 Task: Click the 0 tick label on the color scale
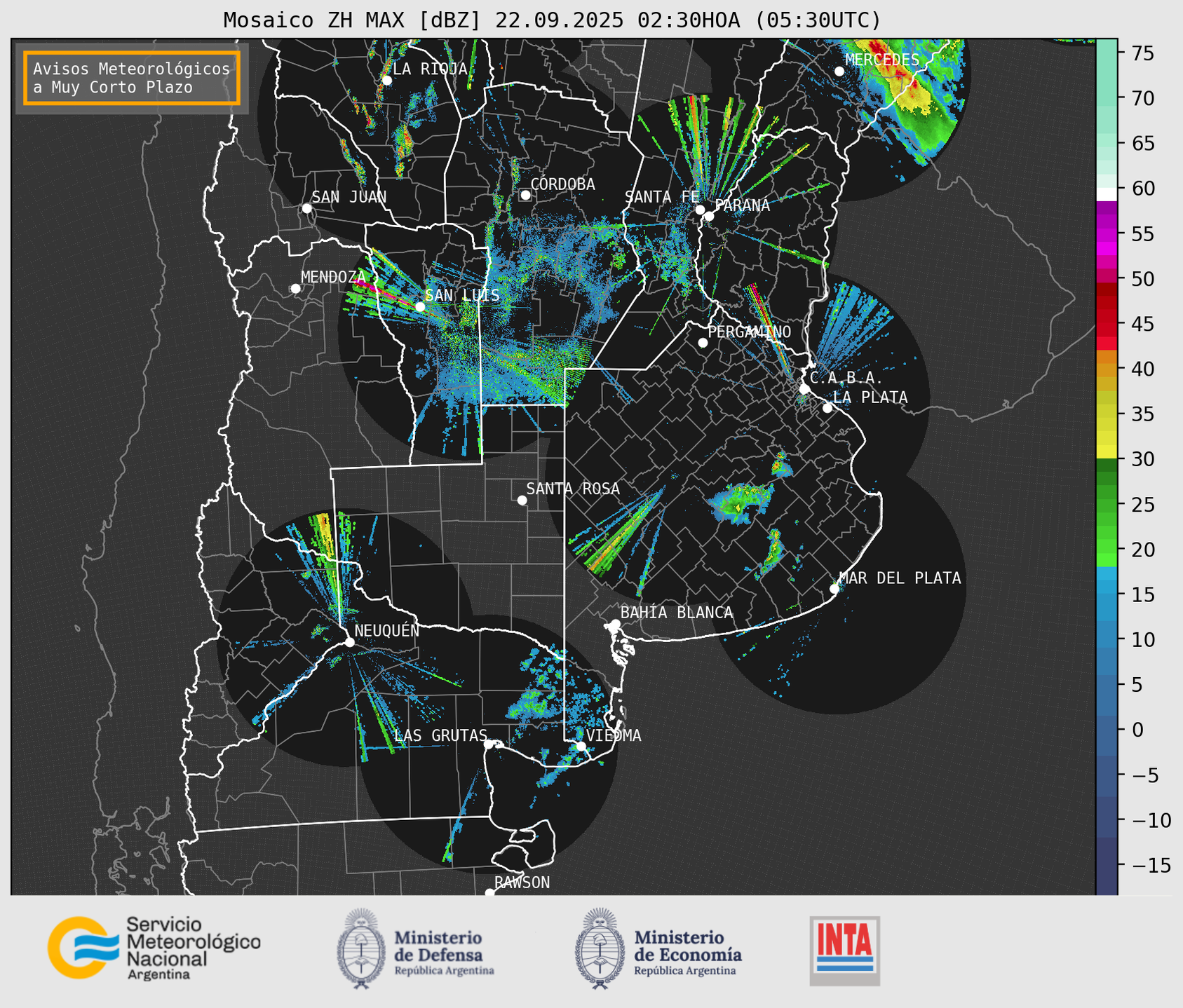click(1137, 730)
